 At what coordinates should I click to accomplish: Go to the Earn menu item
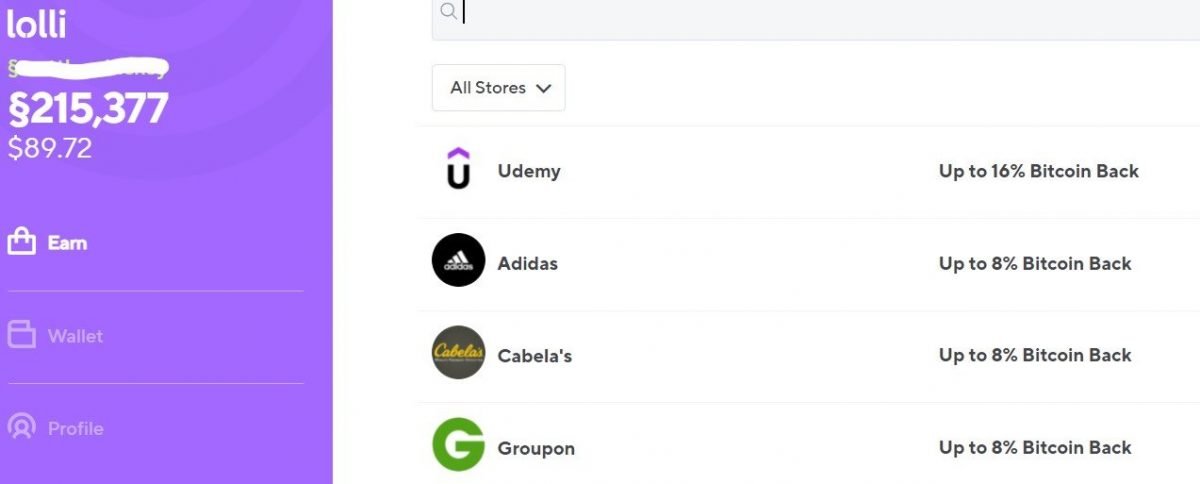[x=48, y=242]
